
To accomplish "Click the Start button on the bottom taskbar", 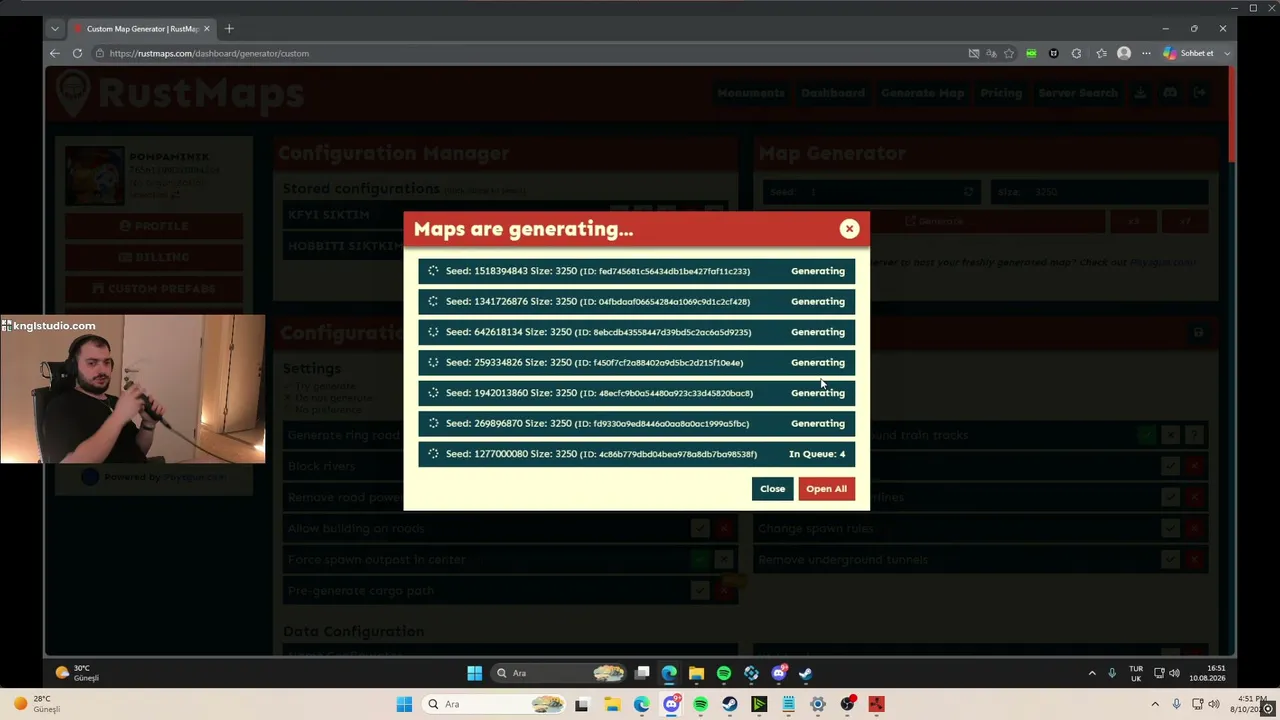I will (x=404, y=704).
